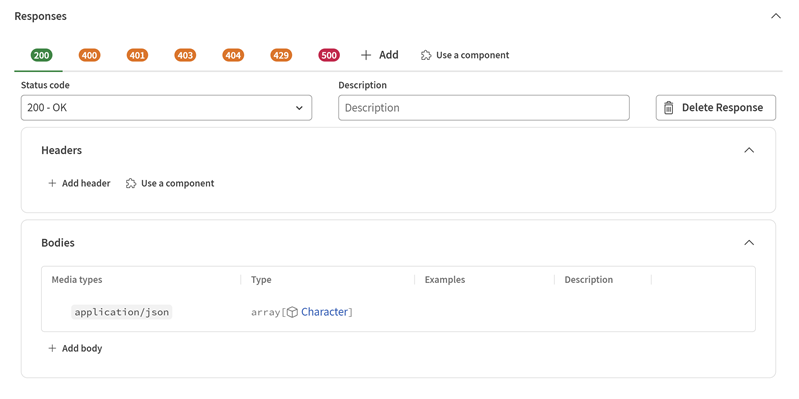Open the 403 response tab
Viewport: 799px width, 399px height.
[185, 55]
